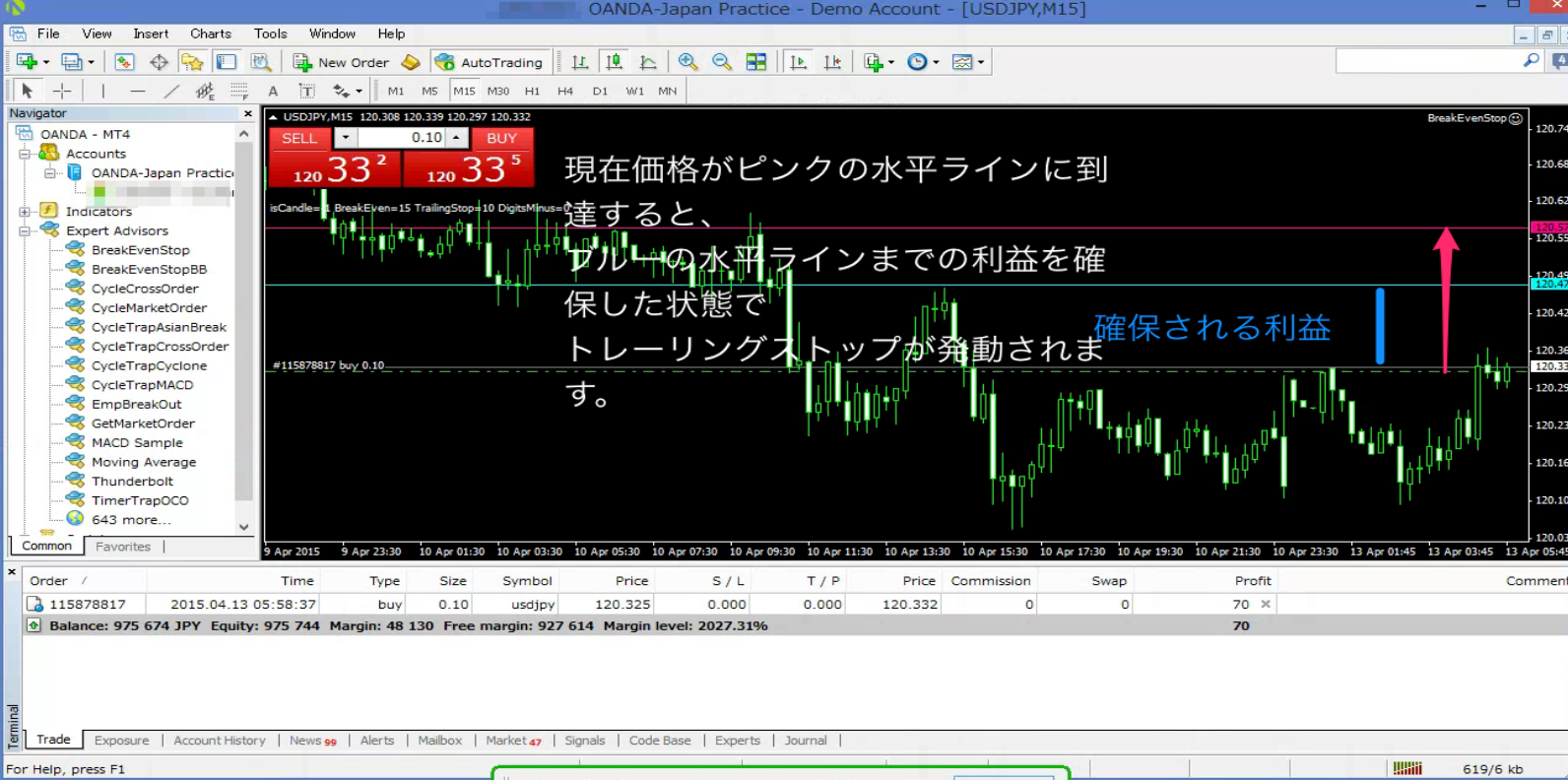Open the MetaEditor icon beside New Order
The image size is (1568, 780).
pyautogui.click(x=411, y=62)
